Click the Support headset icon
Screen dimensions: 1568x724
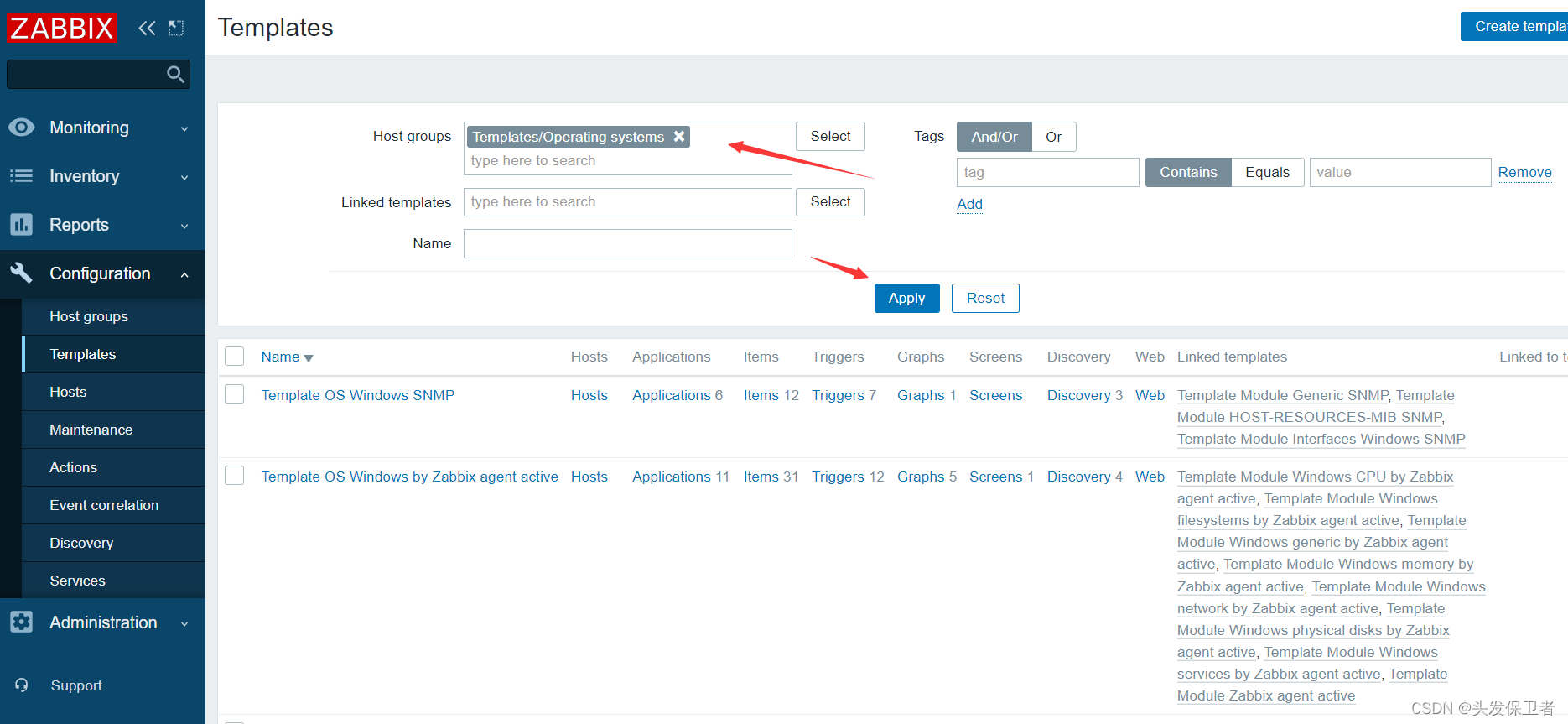coord(22,685)
